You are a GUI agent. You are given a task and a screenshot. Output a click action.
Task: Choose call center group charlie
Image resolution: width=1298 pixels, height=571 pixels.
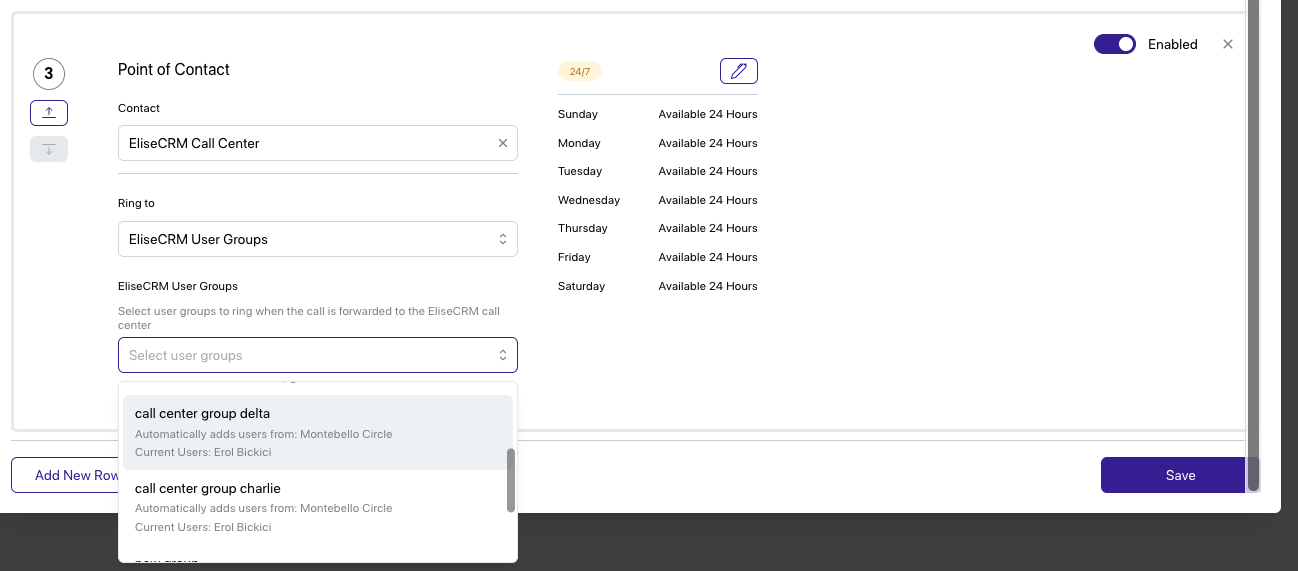click(318, 507)
